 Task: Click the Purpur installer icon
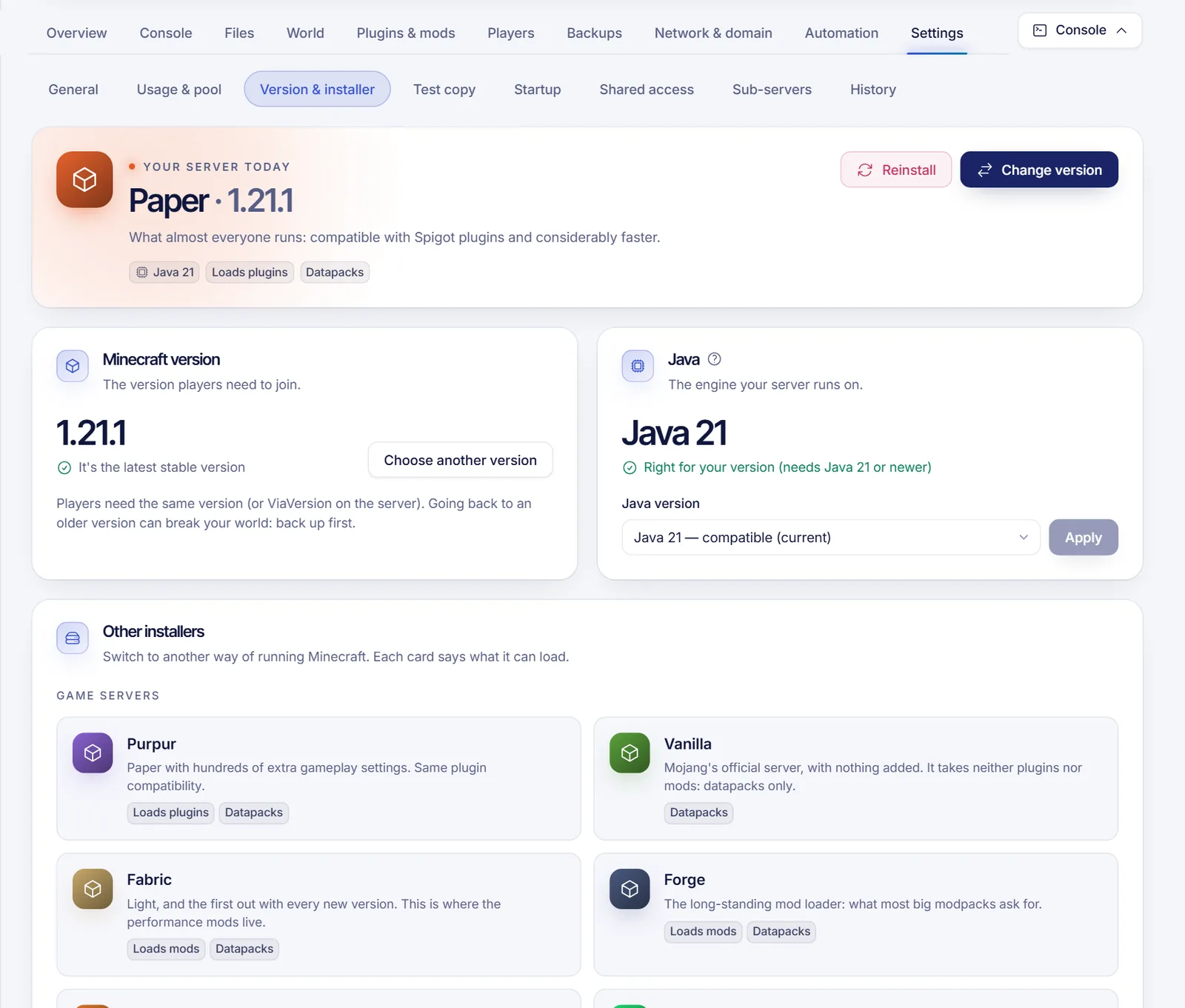[x=93, y=753]
